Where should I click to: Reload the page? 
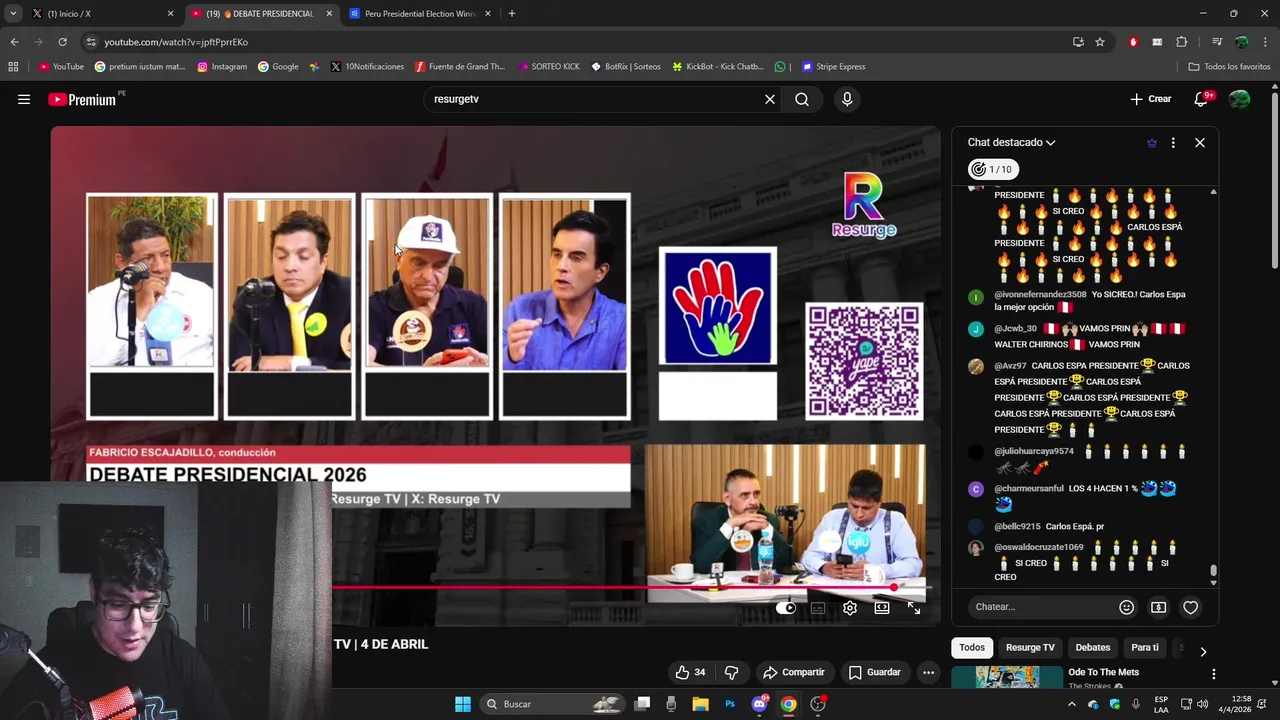62,42
